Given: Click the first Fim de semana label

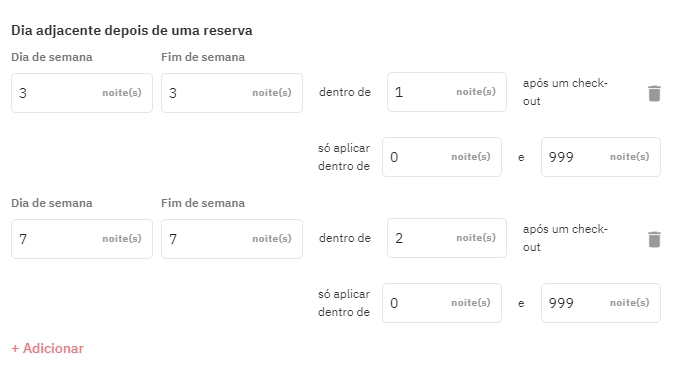Looking at the screenshot, I should 203,57.
